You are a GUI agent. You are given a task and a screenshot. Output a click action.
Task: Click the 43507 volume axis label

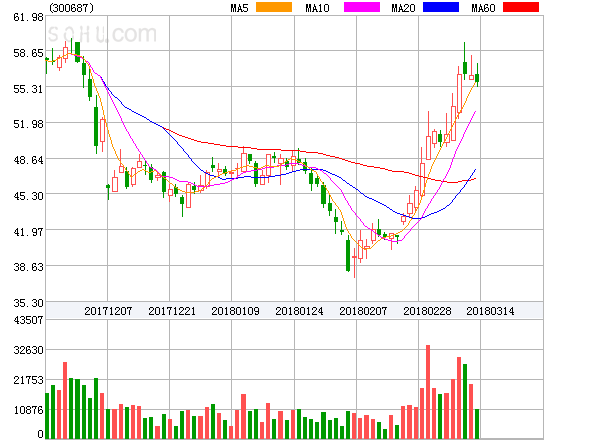pos(29,320)
